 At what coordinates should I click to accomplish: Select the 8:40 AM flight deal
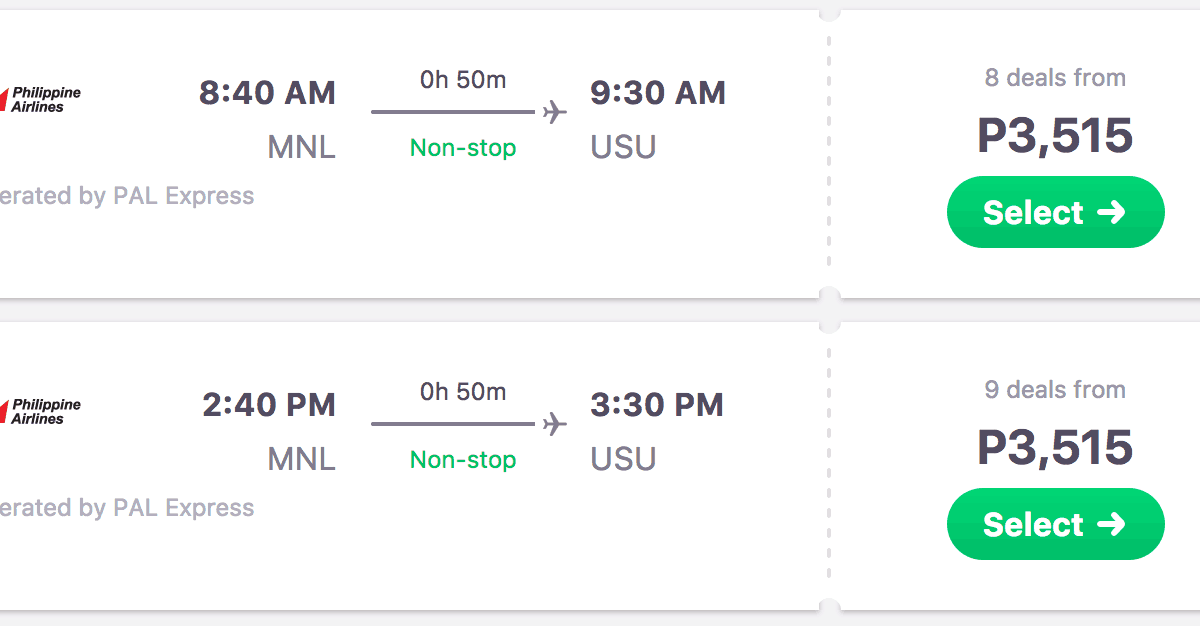(1055, 212)
